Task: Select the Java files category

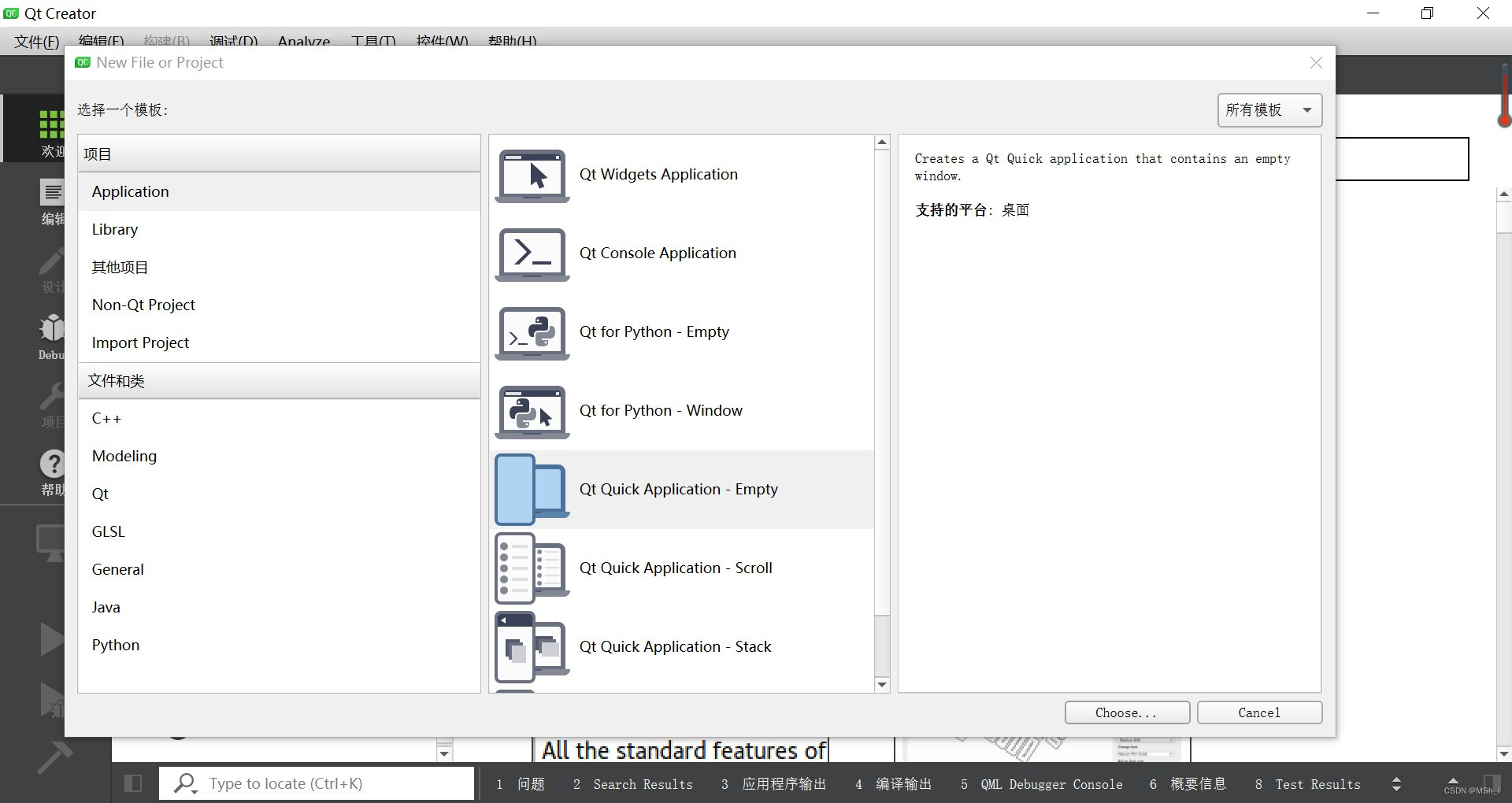Action: coord(280,607)
